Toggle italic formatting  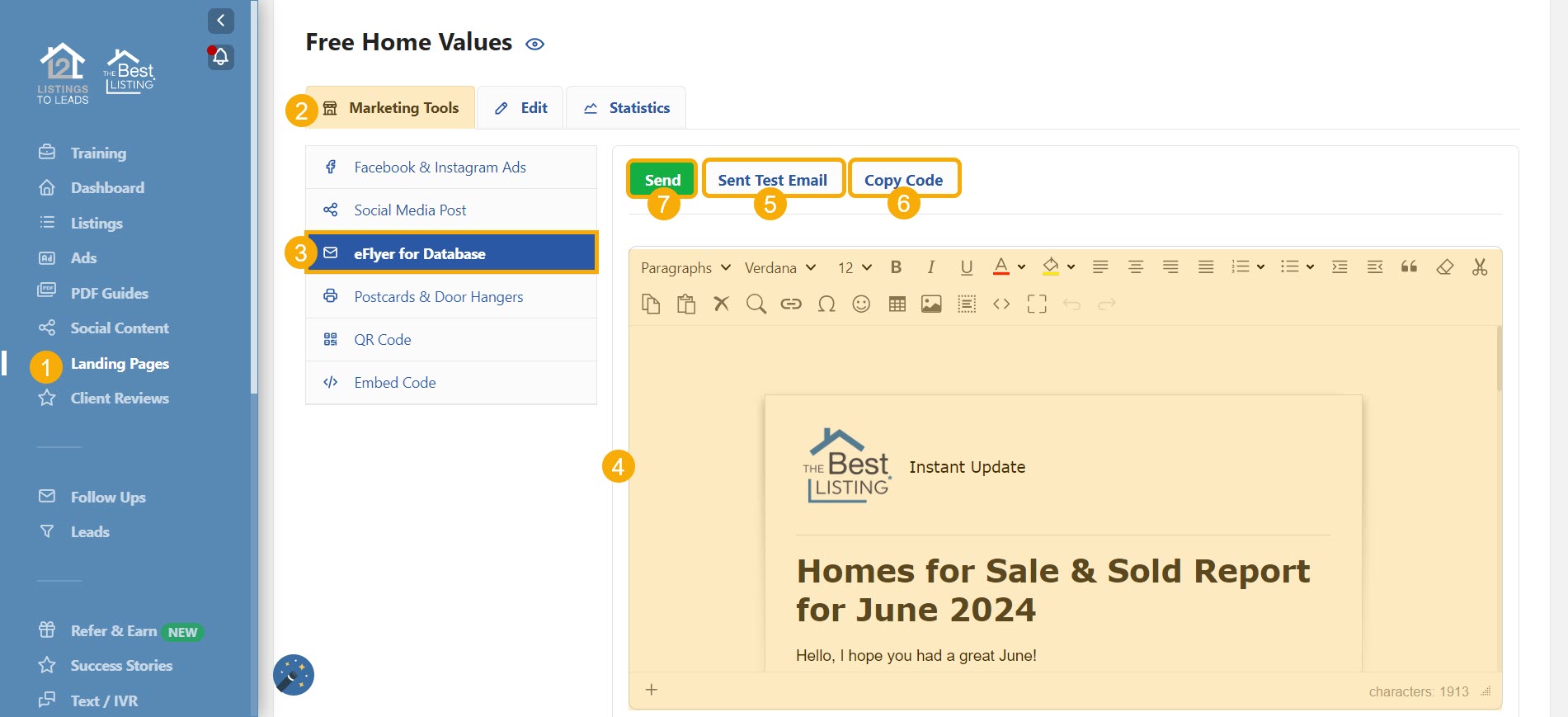coord(930,267)
